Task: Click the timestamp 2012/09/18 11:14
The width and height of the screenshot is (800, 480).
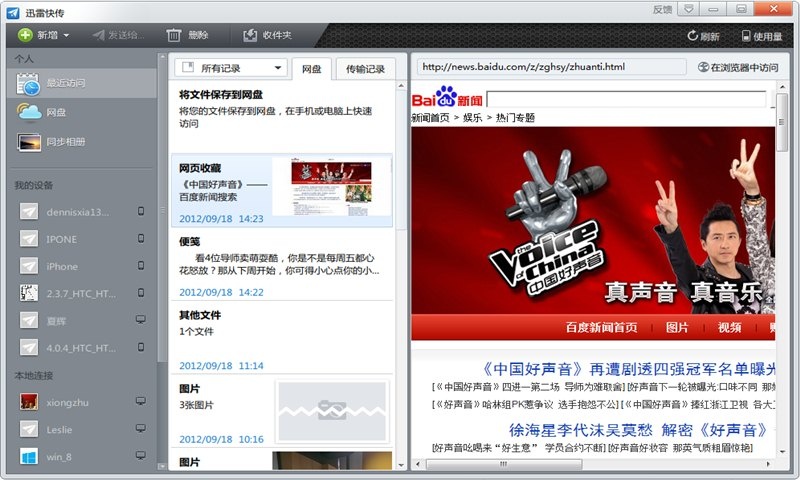Action: [x=221, y=366]
